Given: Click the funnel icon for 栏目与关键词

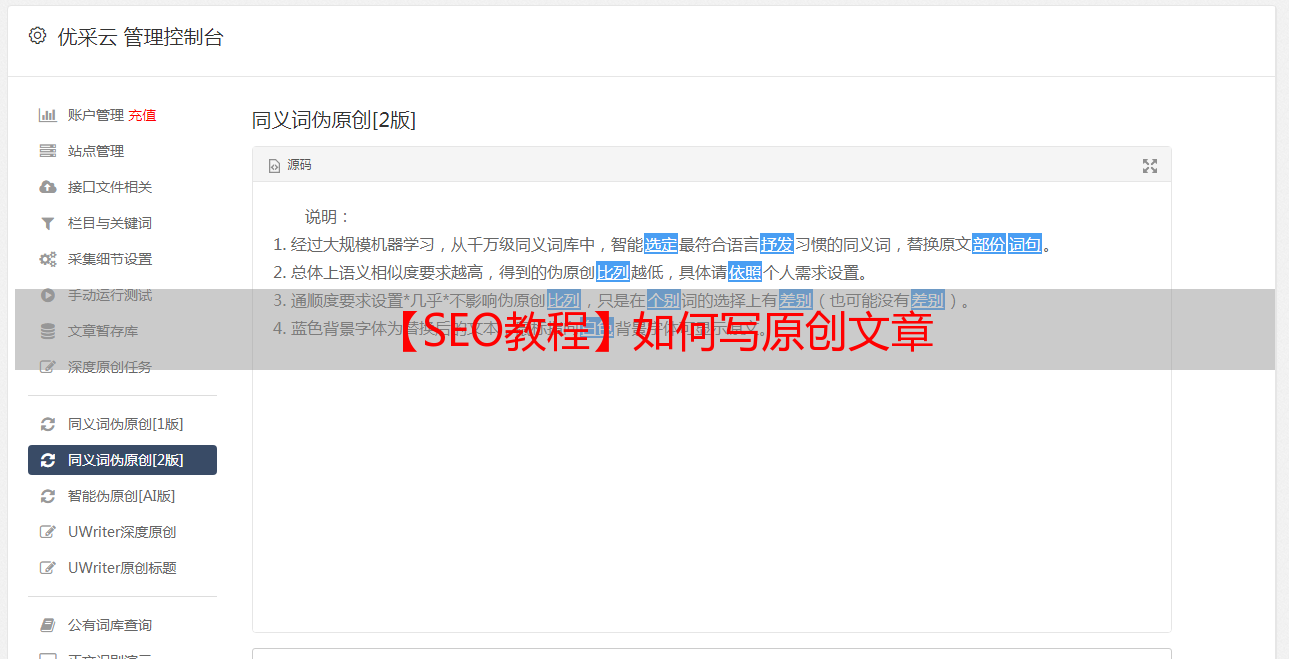Looking at the screenshot, I should 48,223.
